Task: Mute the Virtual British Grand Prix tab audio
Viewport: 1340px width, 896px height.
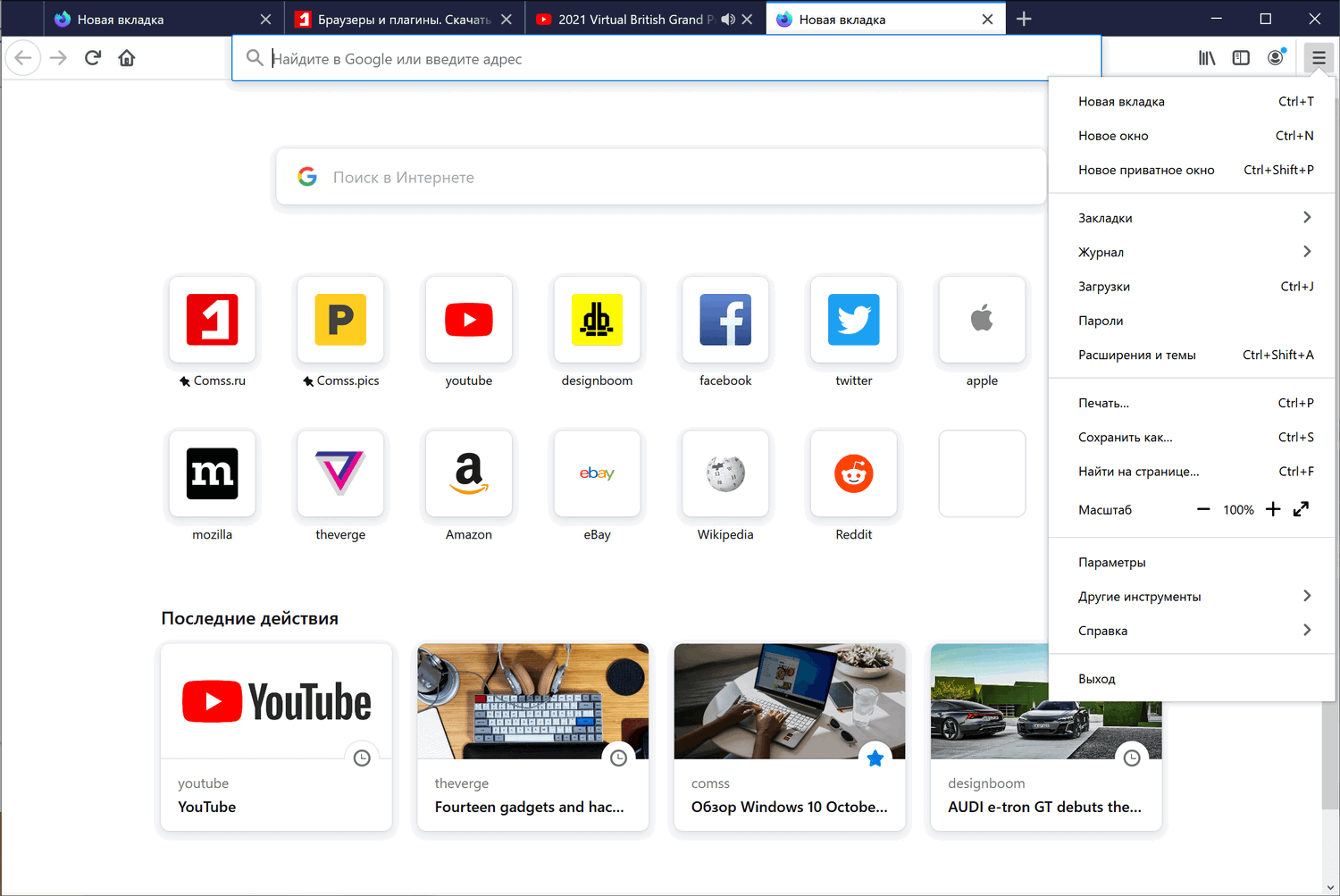Action: tap(728, 18)
